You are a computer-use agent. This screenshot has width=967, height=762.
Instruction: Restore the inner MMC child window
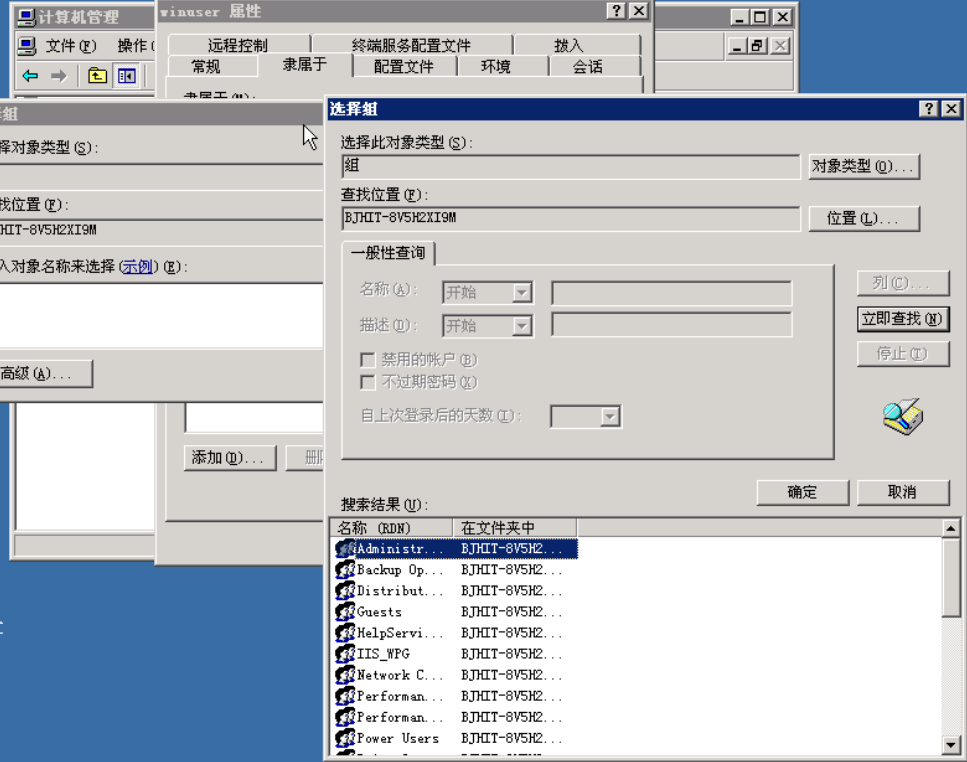(x=758, y=46)
